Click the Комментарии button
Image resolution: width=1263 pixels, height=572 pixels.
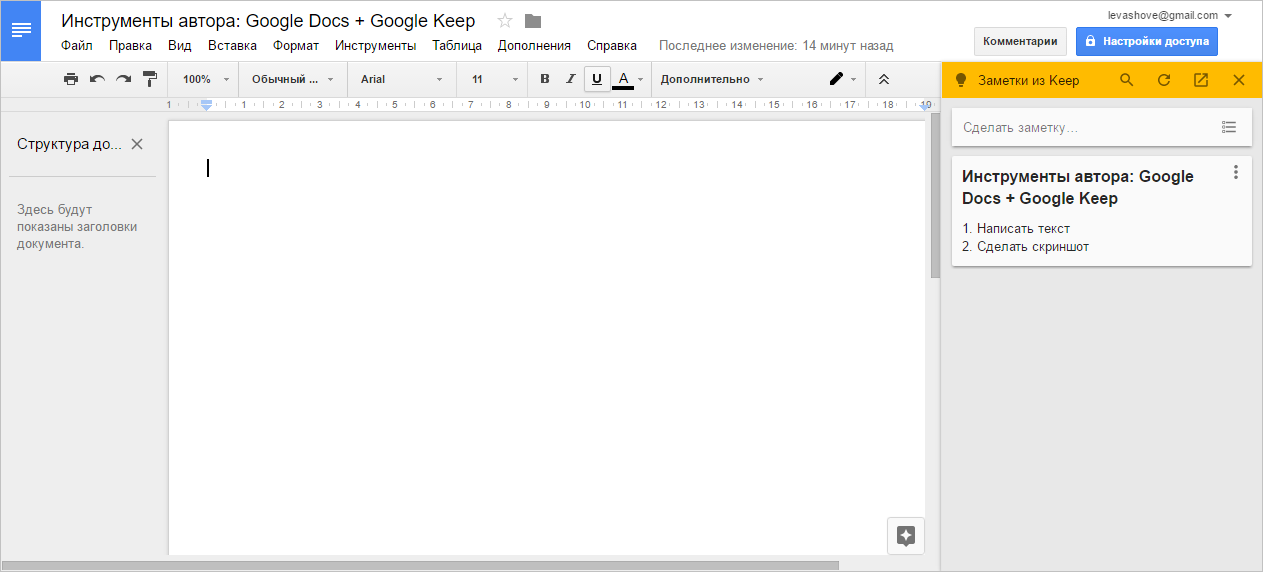1019,41
